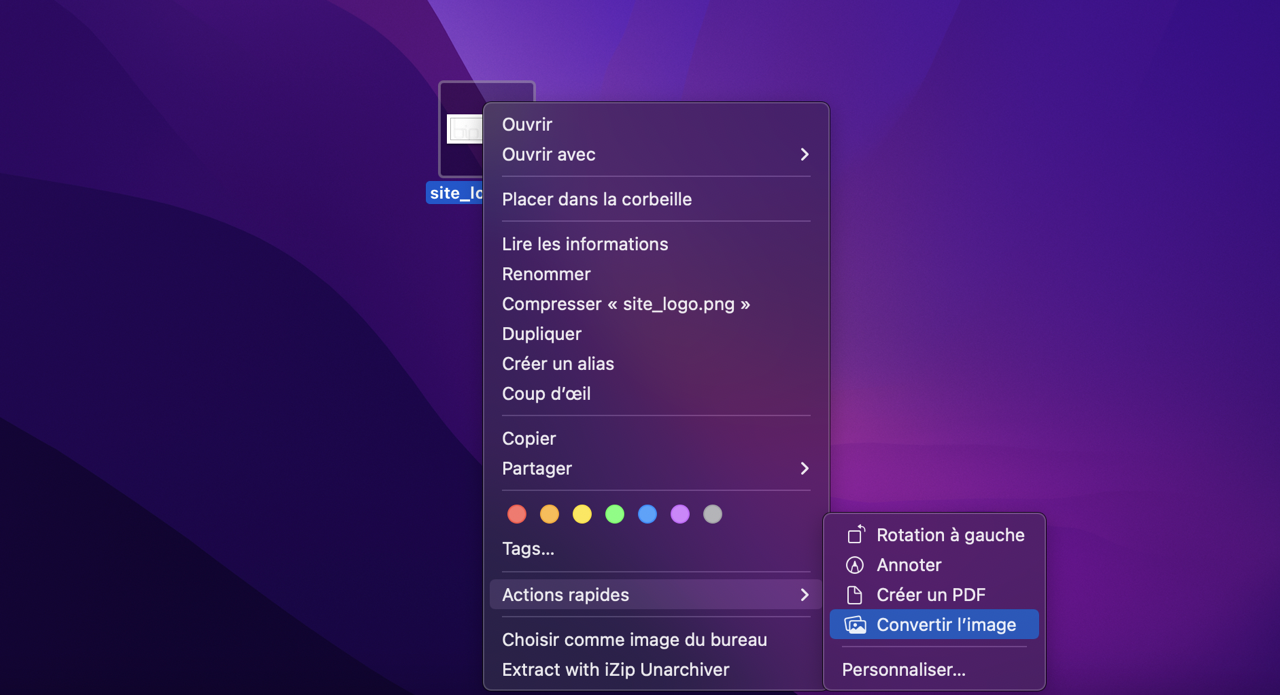This screenshot has width=1280, height=695.
Task: Expand the Partager submenu arrow
Action: (804, 469)
